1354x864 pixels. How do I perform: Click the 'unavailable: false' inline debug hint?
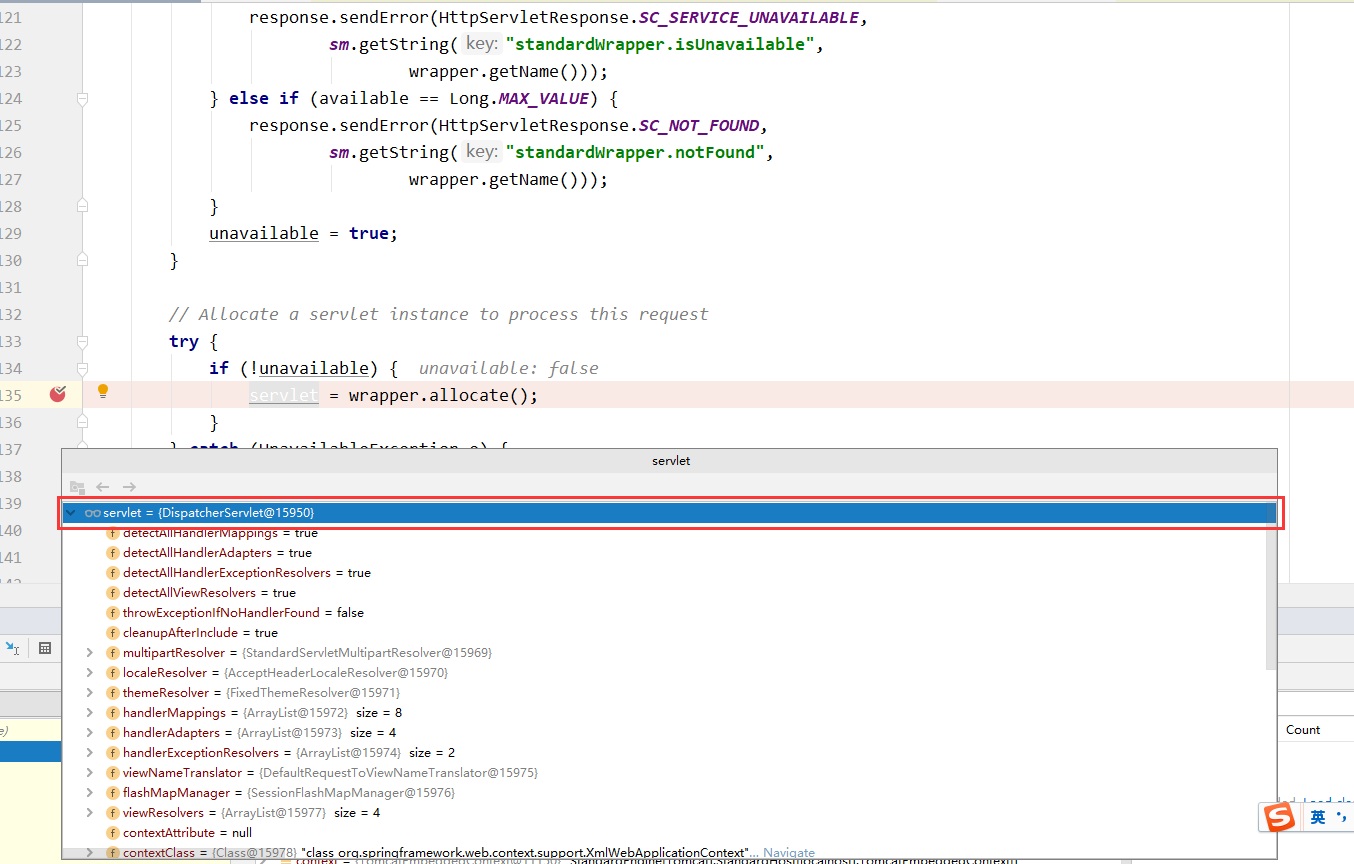point(509,368)
